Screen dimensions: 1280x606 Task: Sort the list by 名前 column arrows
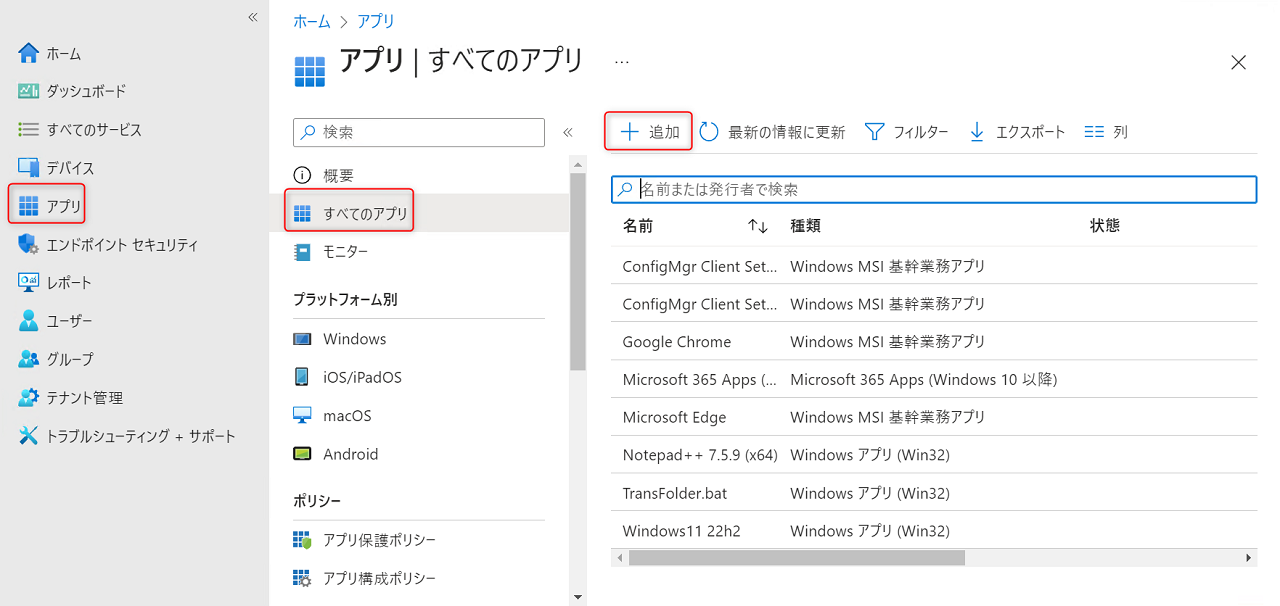(x=757, y=227)
